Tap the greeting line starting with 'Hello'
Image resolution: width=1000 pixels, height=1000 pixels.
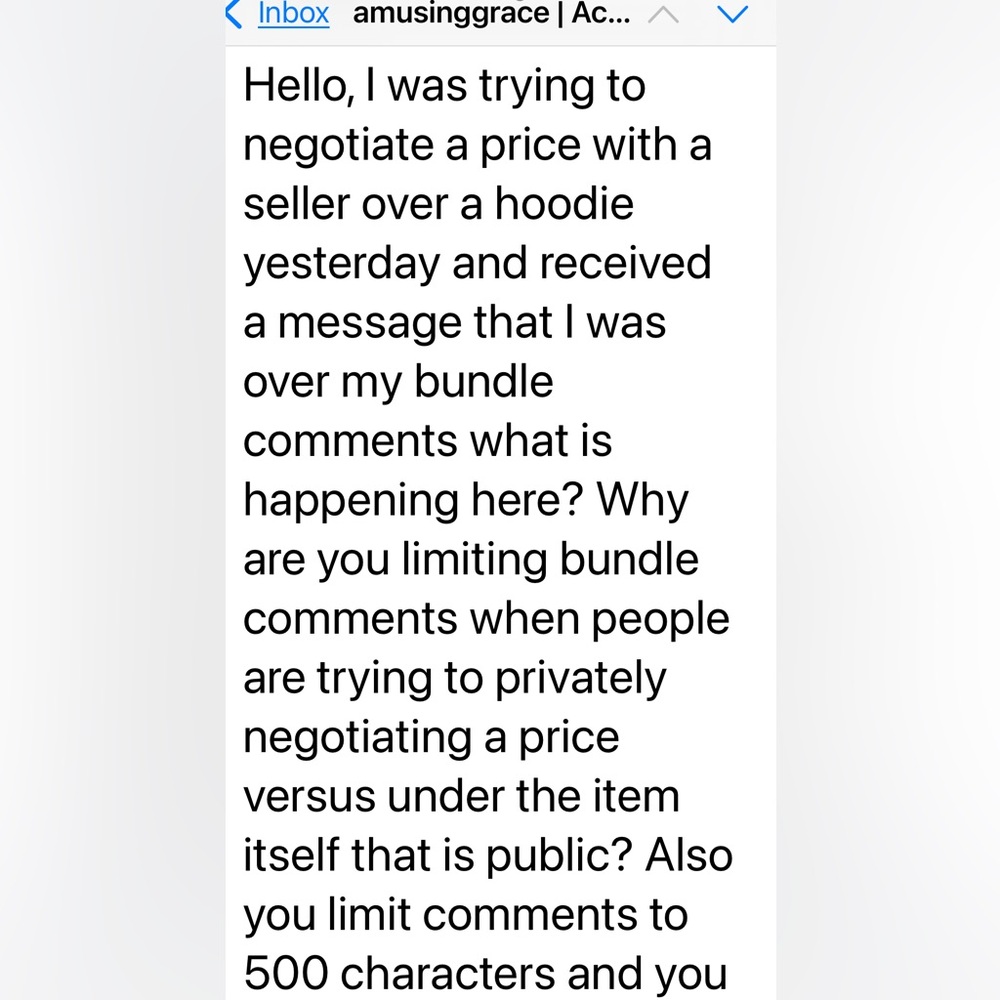(x=445, y=84)
